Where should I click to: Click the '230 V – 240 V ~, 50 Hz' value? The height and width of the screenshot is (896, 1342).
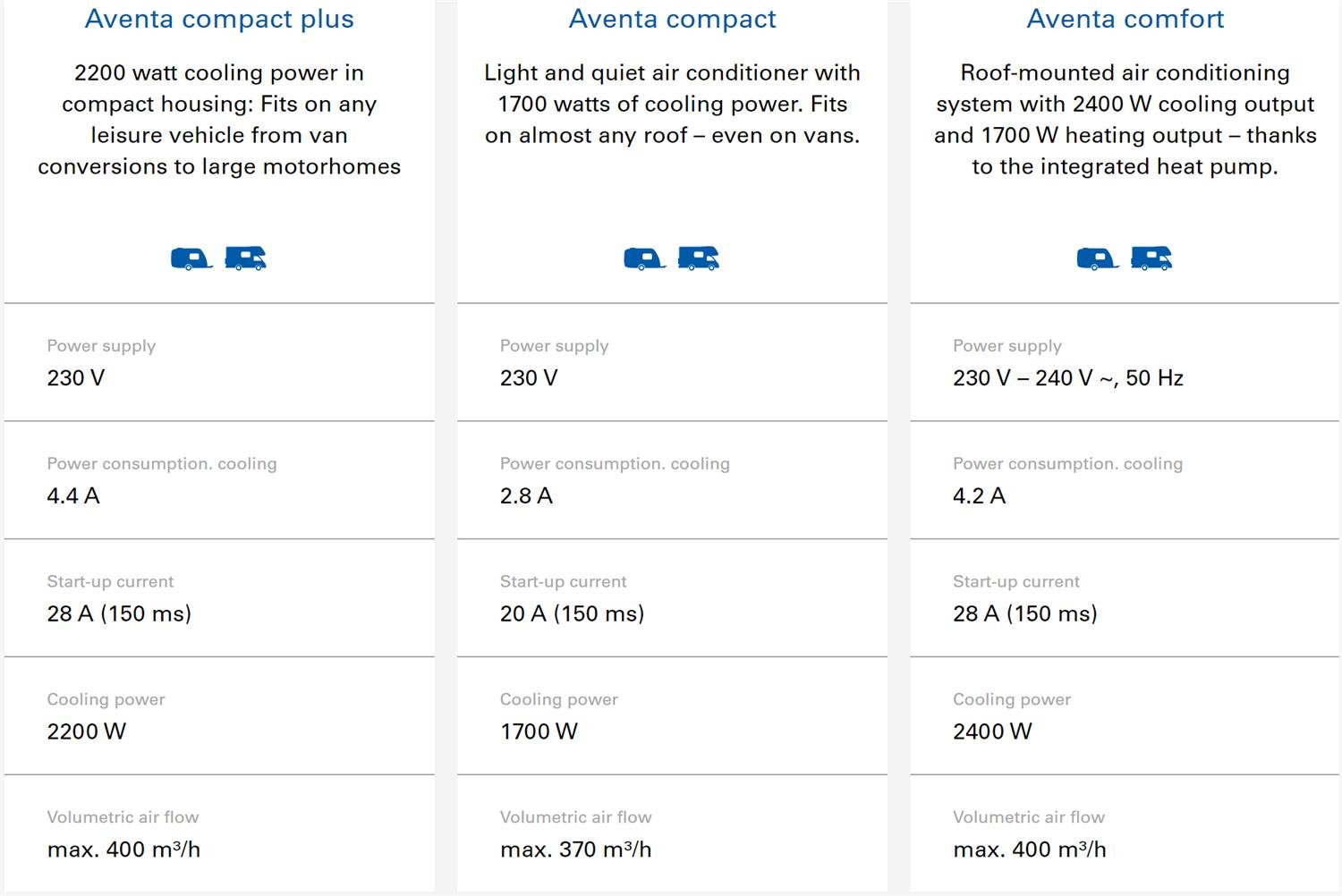pyautogui.click(x=1068, y=378)
